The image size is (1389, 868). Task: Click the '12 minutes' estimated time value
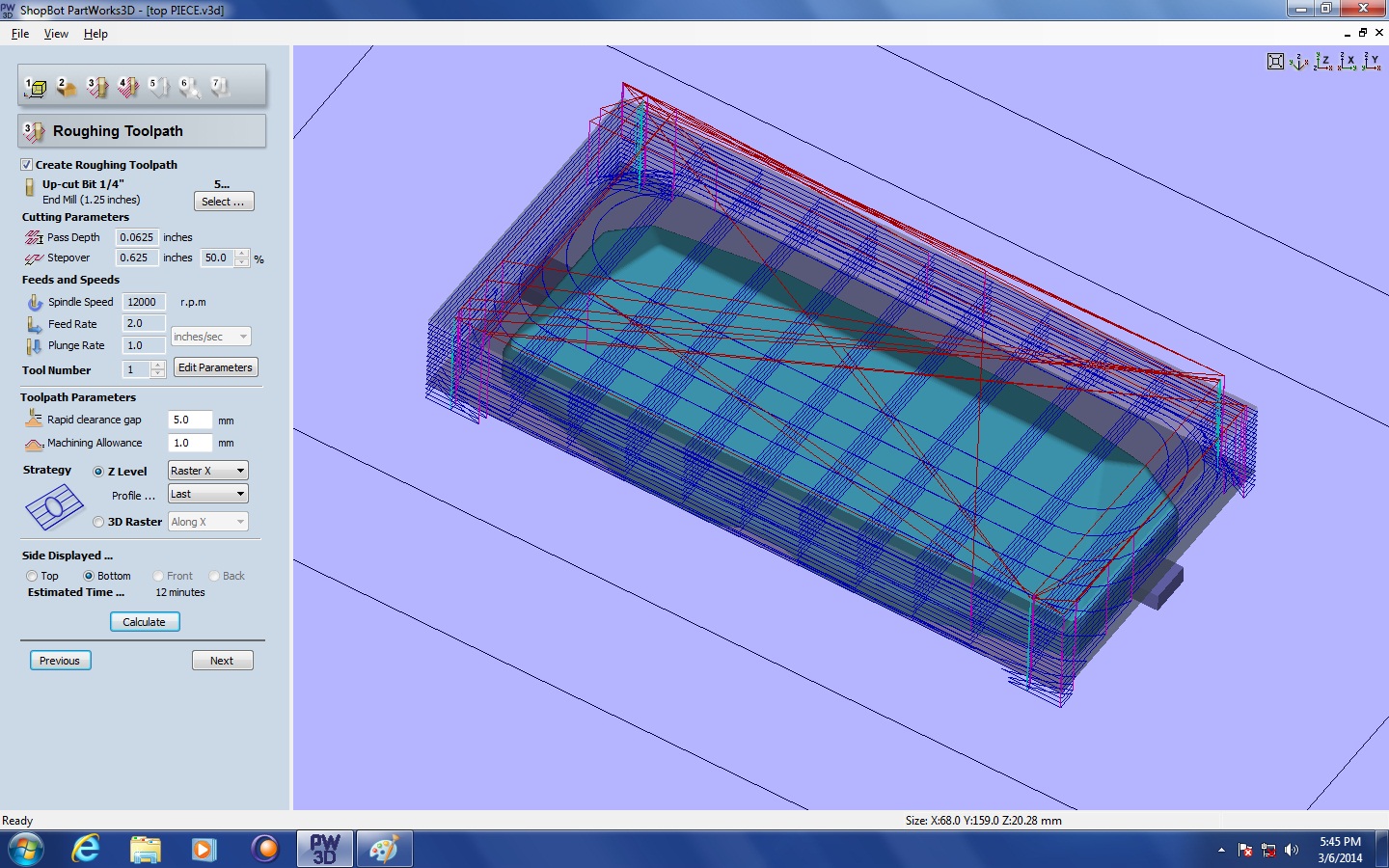(180, 593)
